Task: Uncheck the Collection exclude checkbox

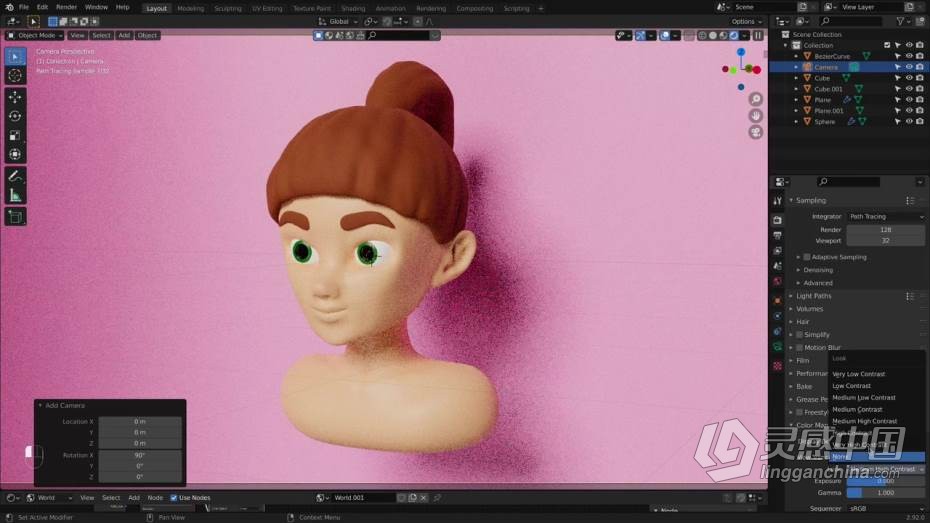Action: [887, 46]
